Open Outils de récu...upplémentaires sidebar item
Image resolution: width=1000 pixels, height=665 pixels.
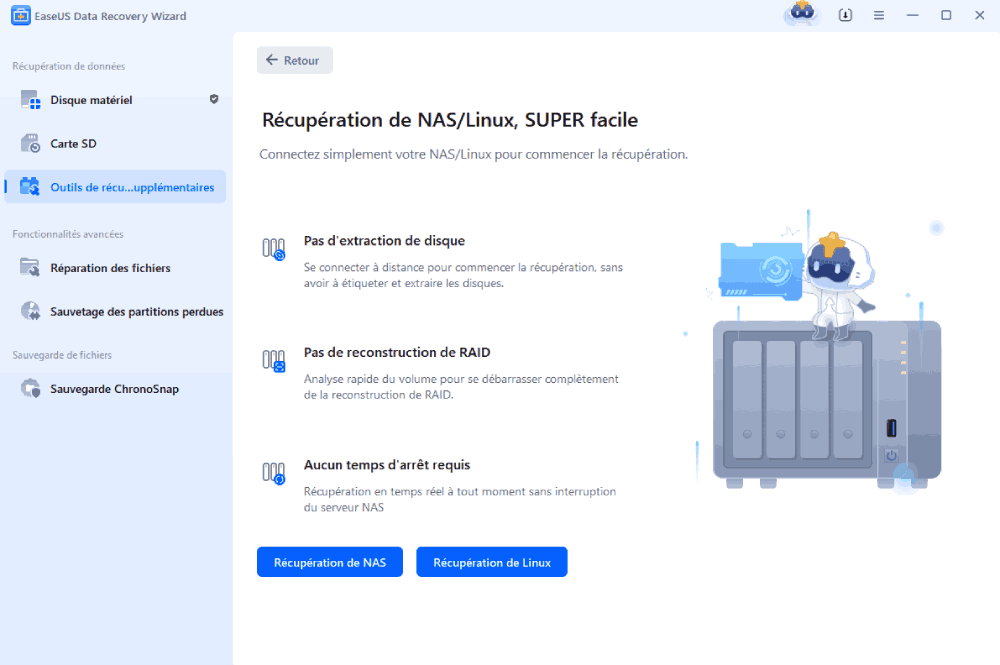click(x=115, y=187)
